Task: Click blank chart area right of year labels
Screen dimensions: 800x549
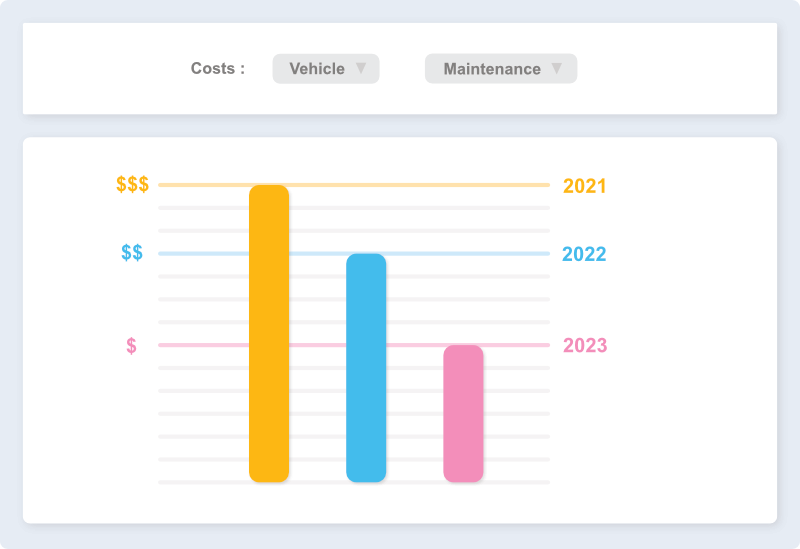Action: point(690,420)
